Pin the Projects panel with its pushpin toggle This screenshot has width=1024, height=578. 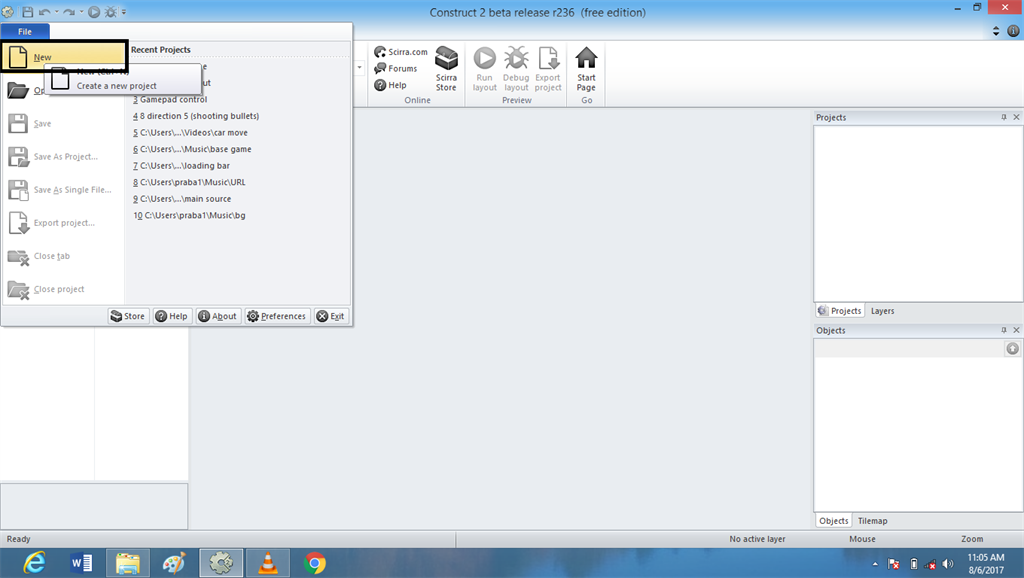[1004, 117]
